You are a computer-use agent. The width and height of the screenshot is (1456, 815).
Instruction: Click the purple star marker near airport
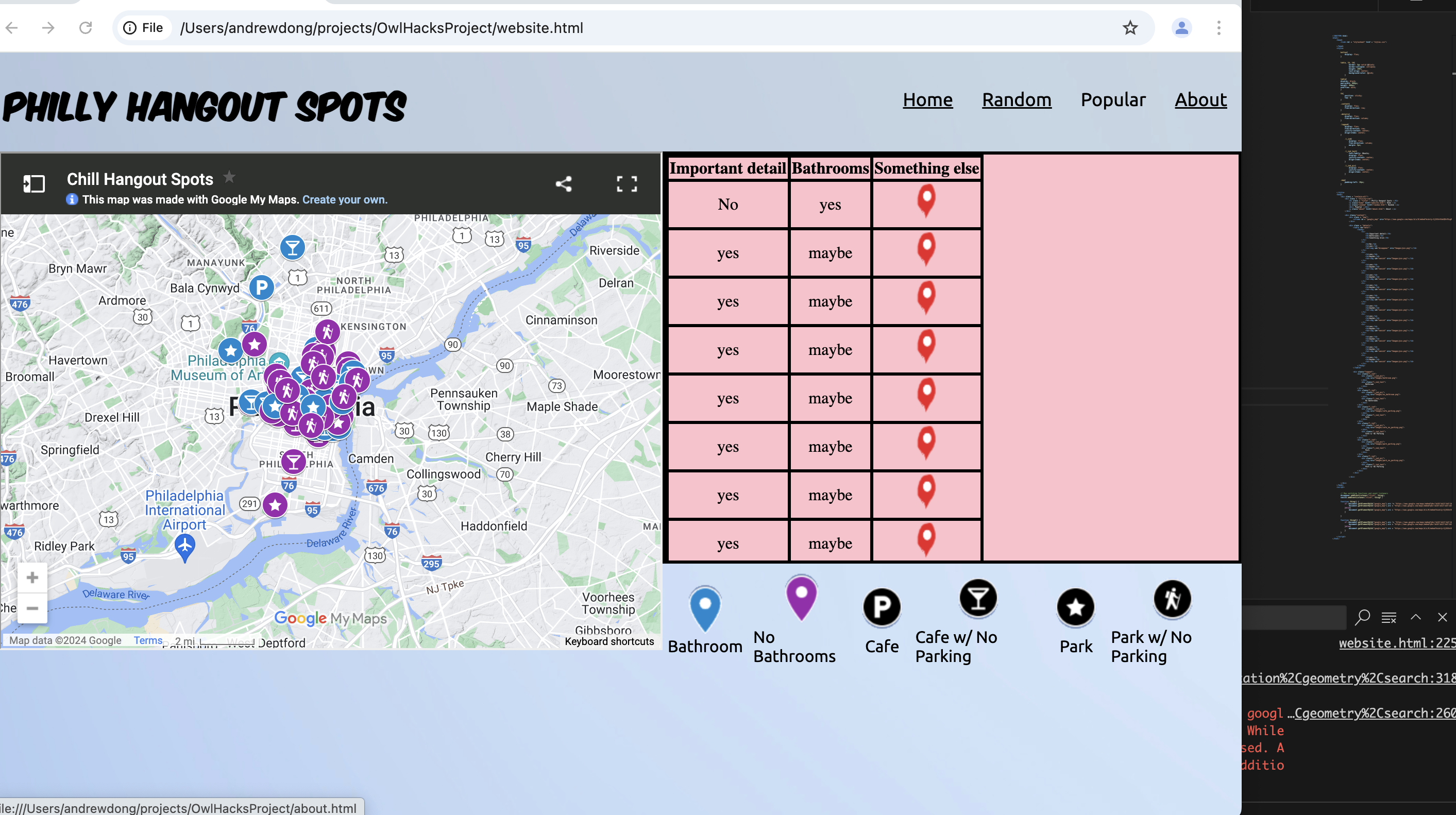pos(275,505)
